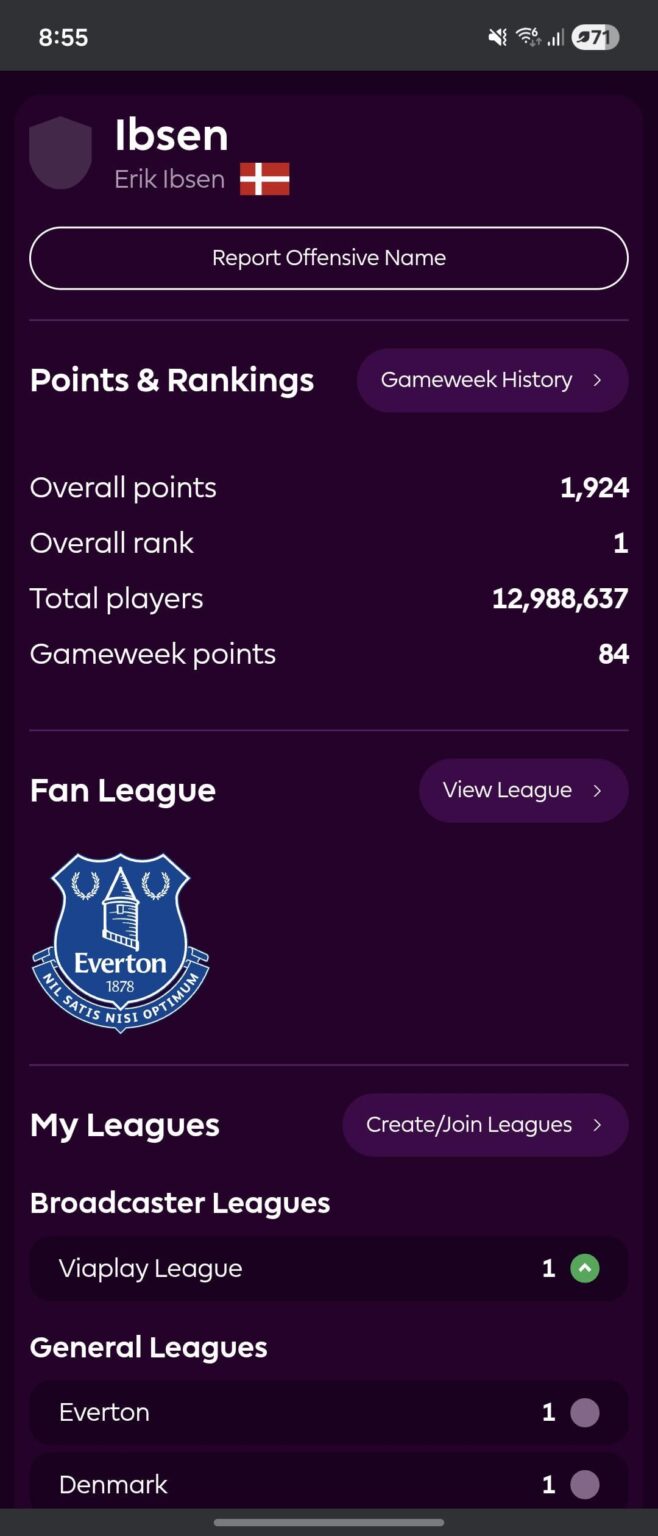Click the mute icon in the status bar
Viewport: 658px width, 1536px height.
tap(496, 35)
